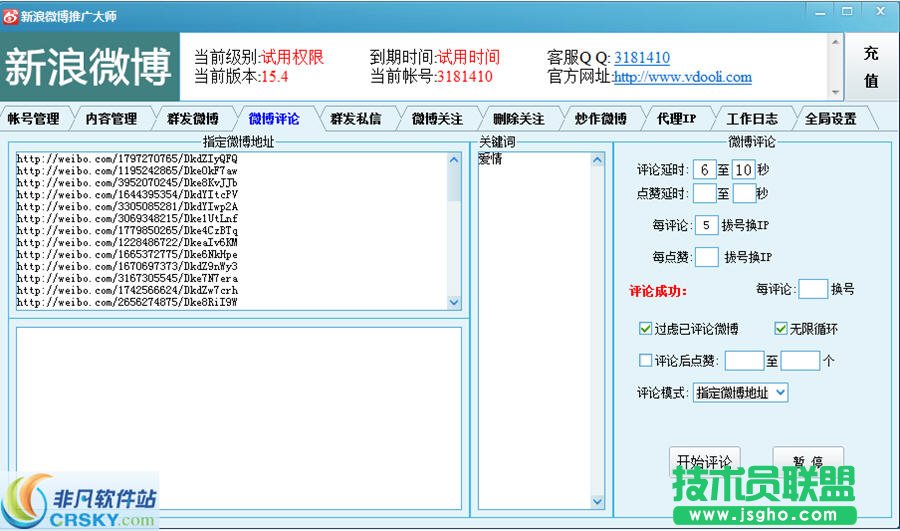Select the URL ending DkdYItcPV
Screen dimensions: 900x531
tap(127, 195)
